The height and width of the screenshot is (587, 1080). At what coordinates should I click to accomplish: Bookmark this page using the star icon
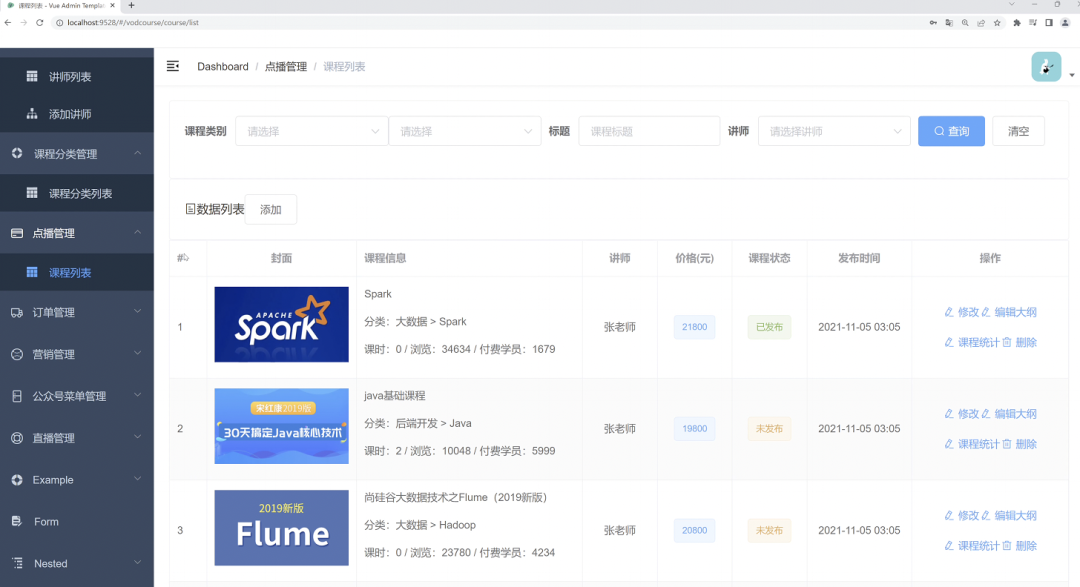pyautogui.click(x=997, y=22)
